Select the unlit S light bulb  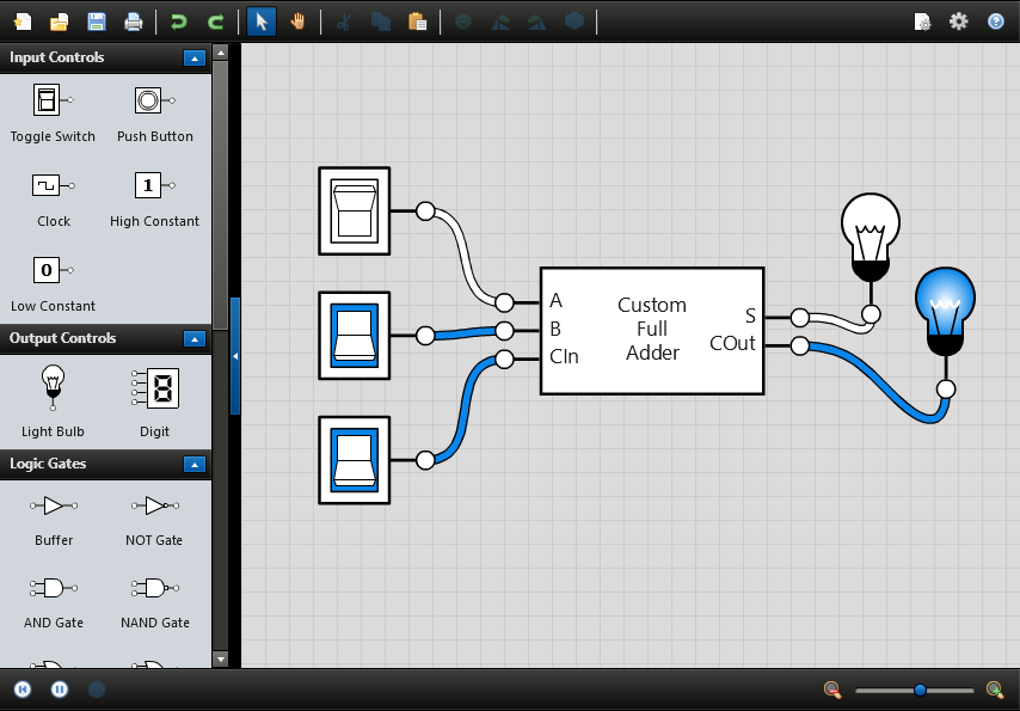tap(870, 237)
